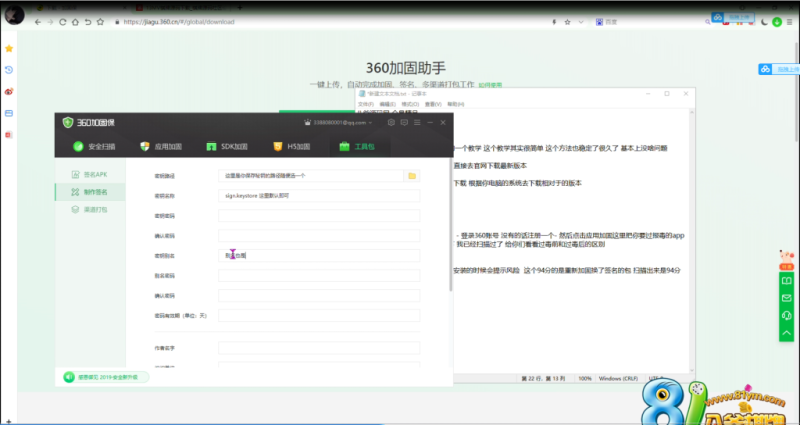Reload the page with the refresh icon

point(63,22)
